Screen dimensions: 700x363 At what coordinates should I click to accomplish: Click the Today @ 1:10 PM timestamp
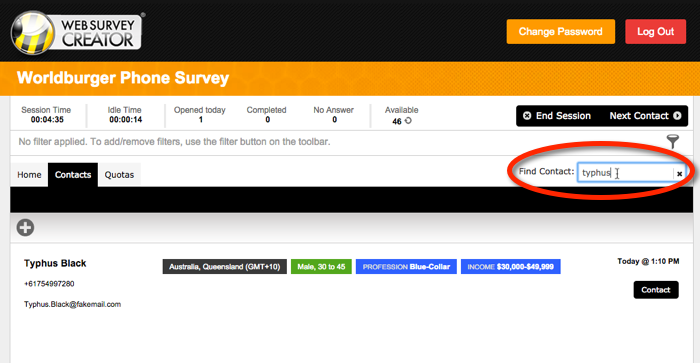click(x=648, y=261)
